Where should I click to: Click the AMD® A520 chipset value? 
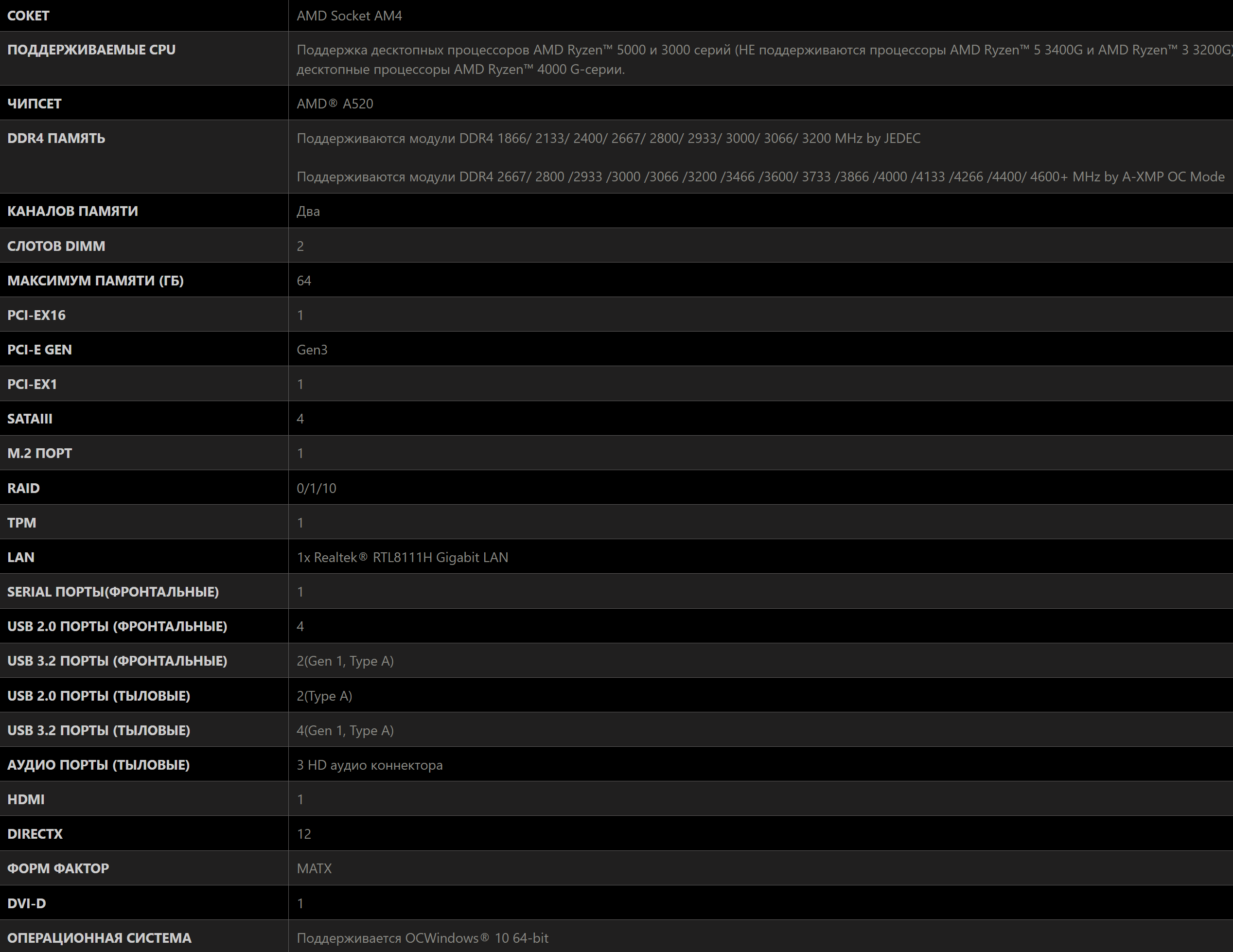pos(335,104)
